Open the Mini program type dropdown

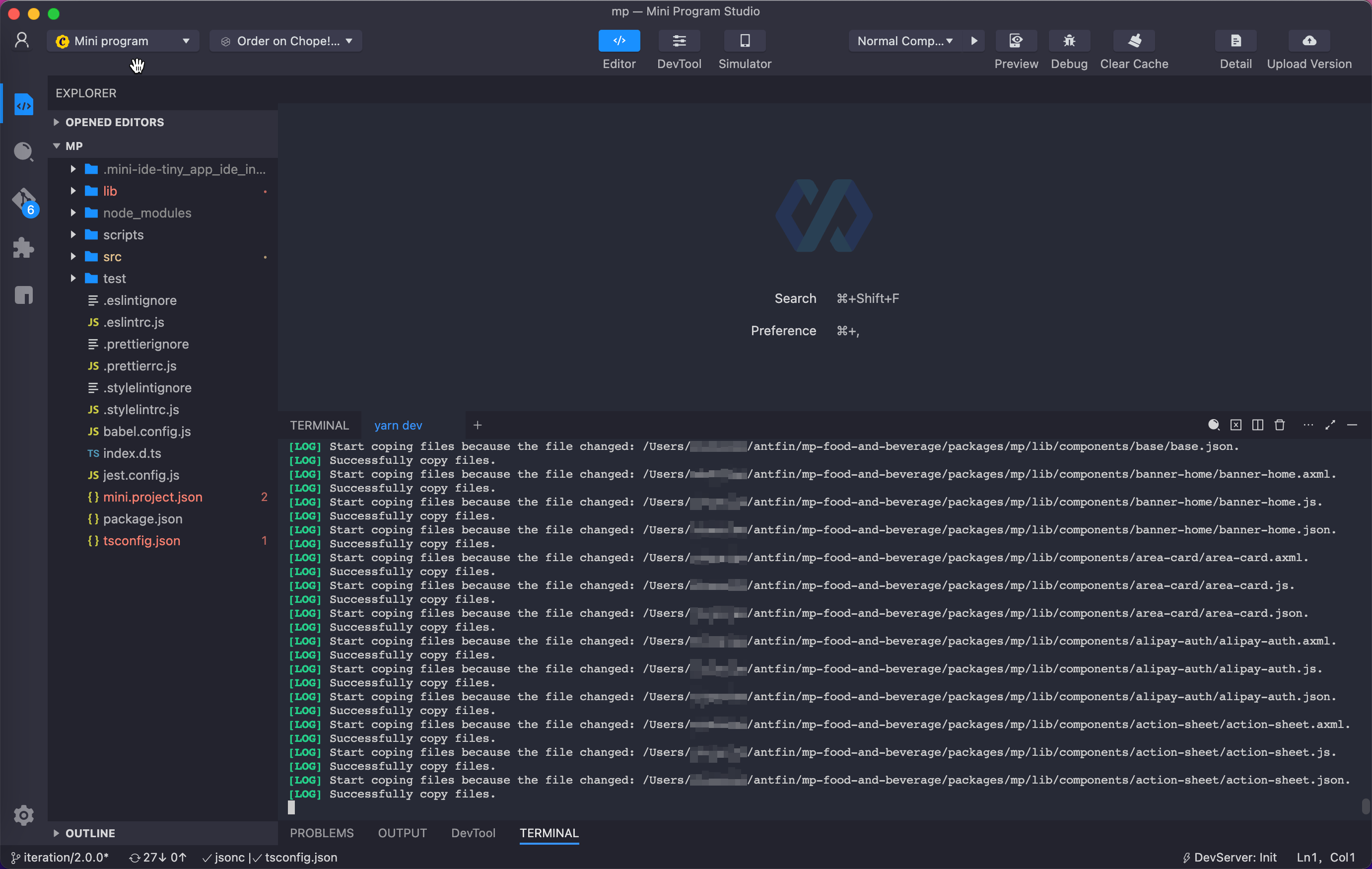(x=123, y=41)
